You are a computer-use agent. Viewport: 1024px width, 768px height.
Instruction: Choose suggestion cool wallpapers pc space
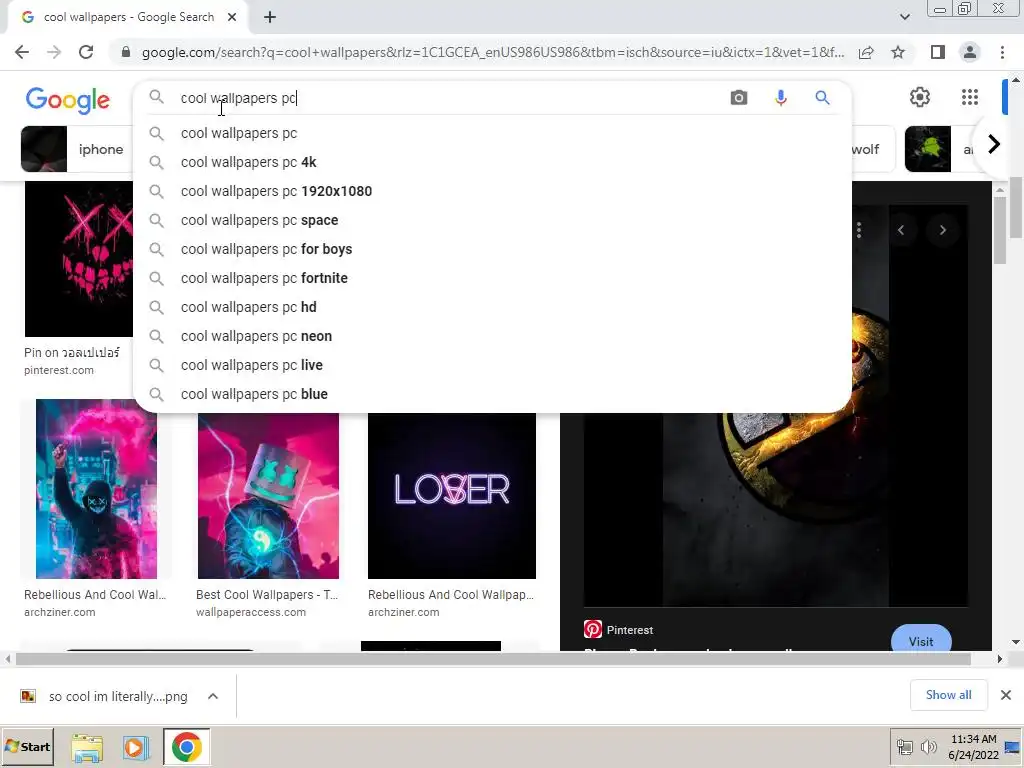(492, 220)
